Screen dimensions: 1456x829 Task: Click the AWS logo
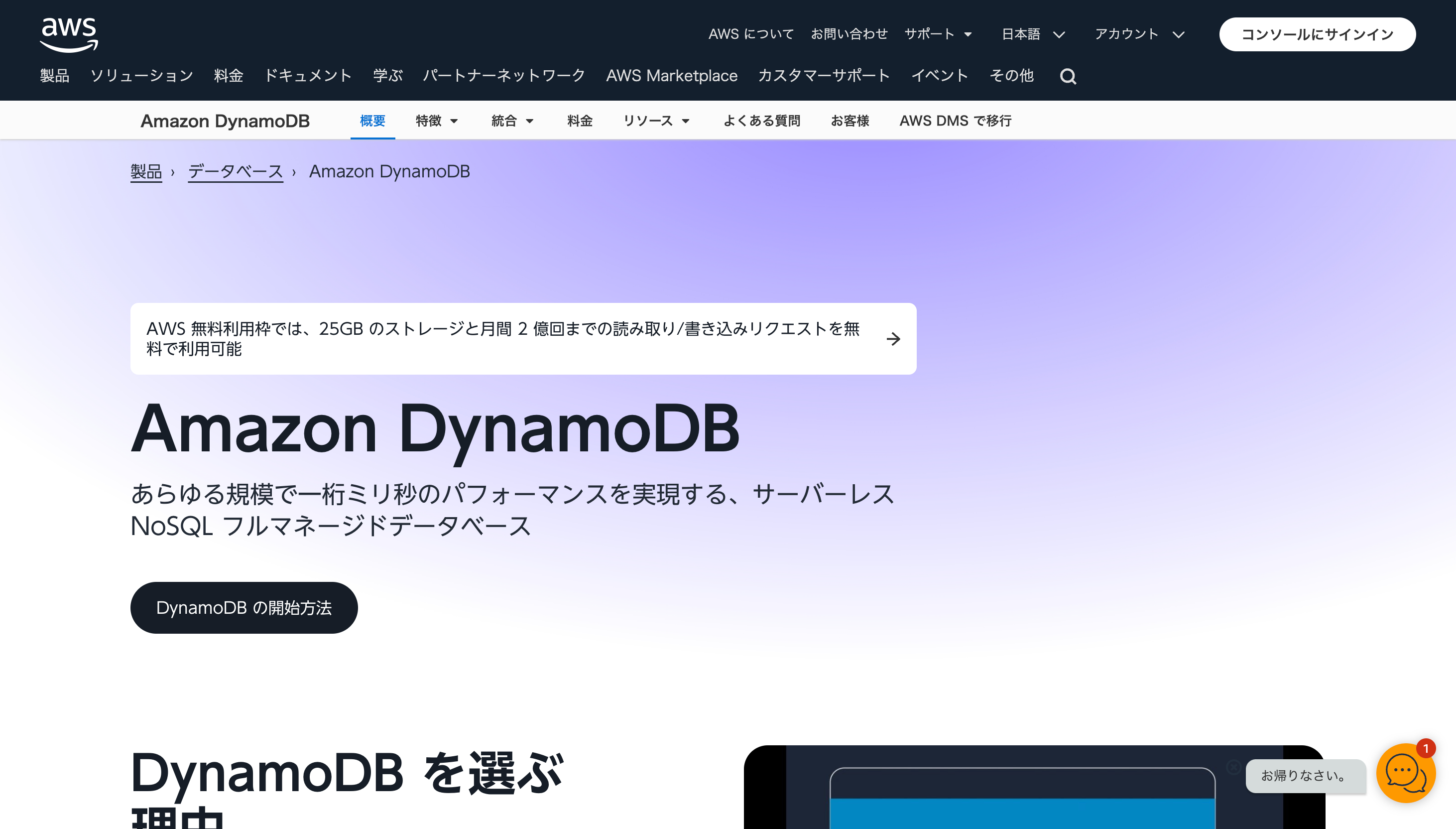pos(69,34)
